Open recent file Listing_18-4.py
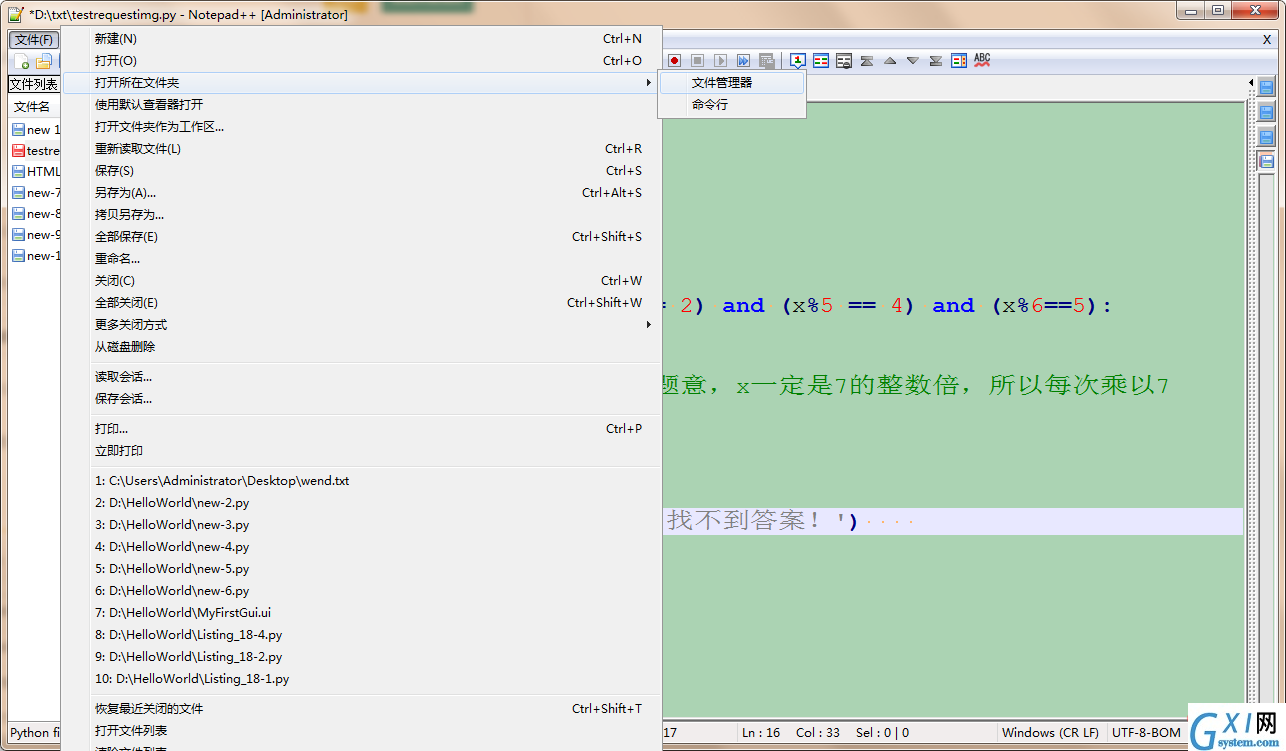 coord(362,635)
